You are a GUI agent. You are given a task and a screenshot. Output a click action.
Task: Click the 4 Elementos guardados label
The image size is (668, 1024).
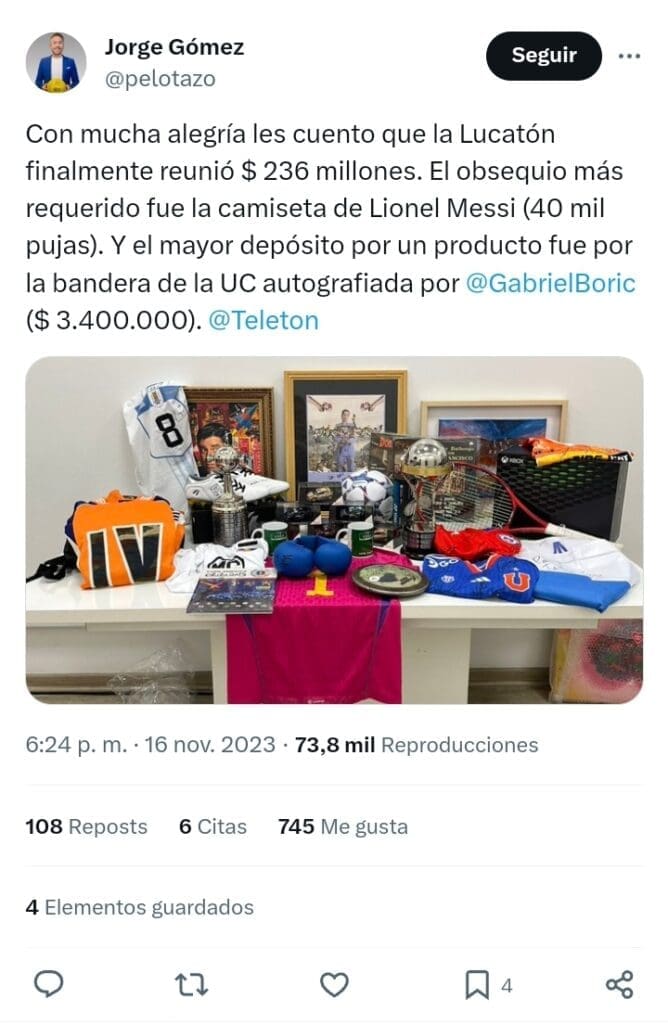pyautogui.click(x=140, y=907)
